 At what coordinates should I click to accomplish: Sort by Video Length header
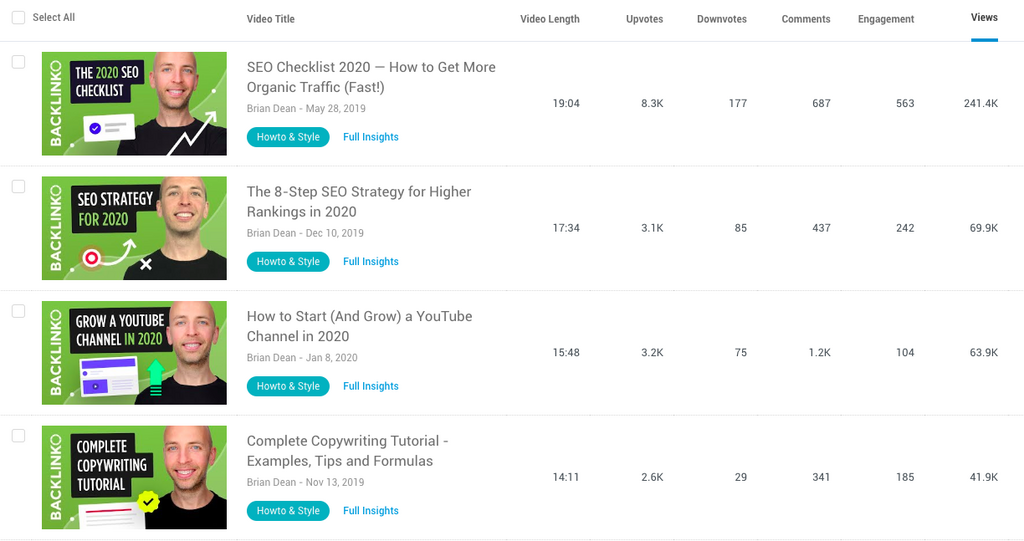(x=549, y=19)
